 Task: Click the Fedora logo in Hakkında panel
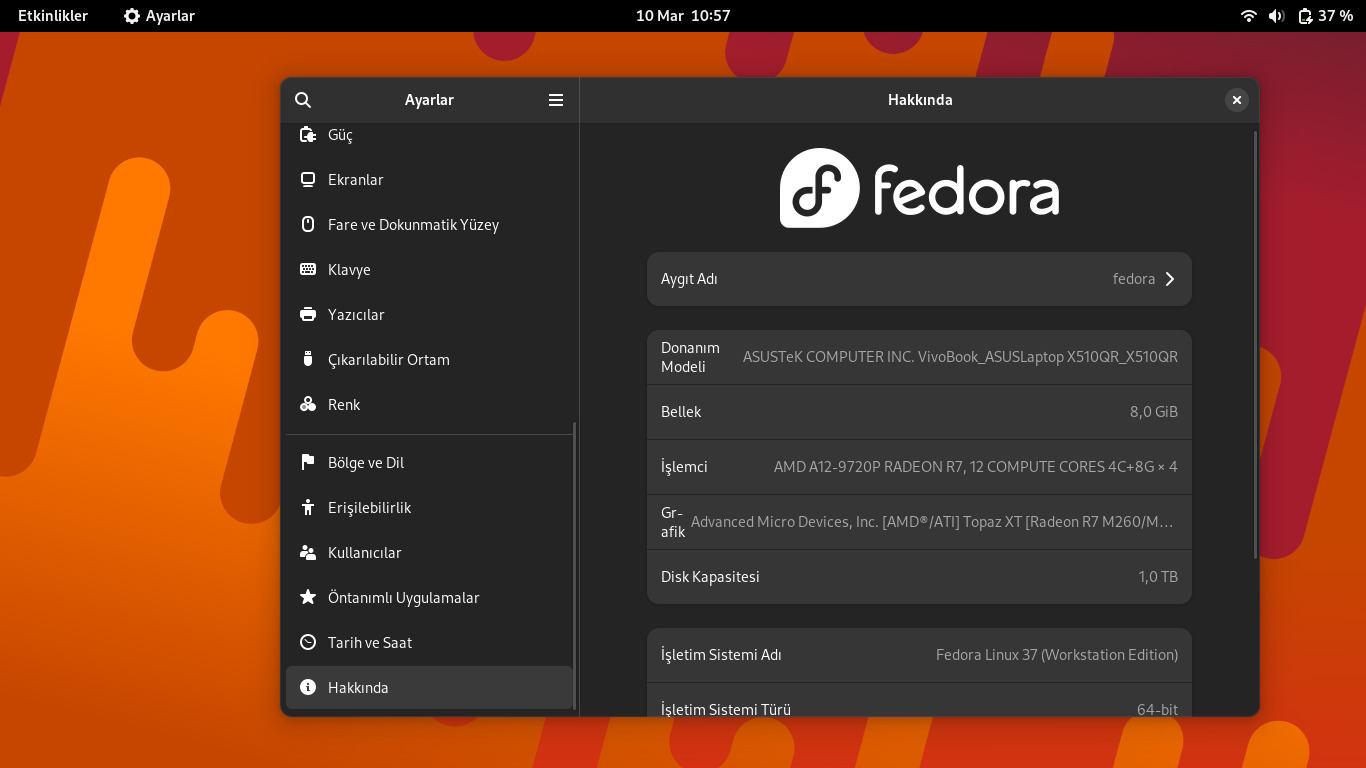tap(919, 188)
